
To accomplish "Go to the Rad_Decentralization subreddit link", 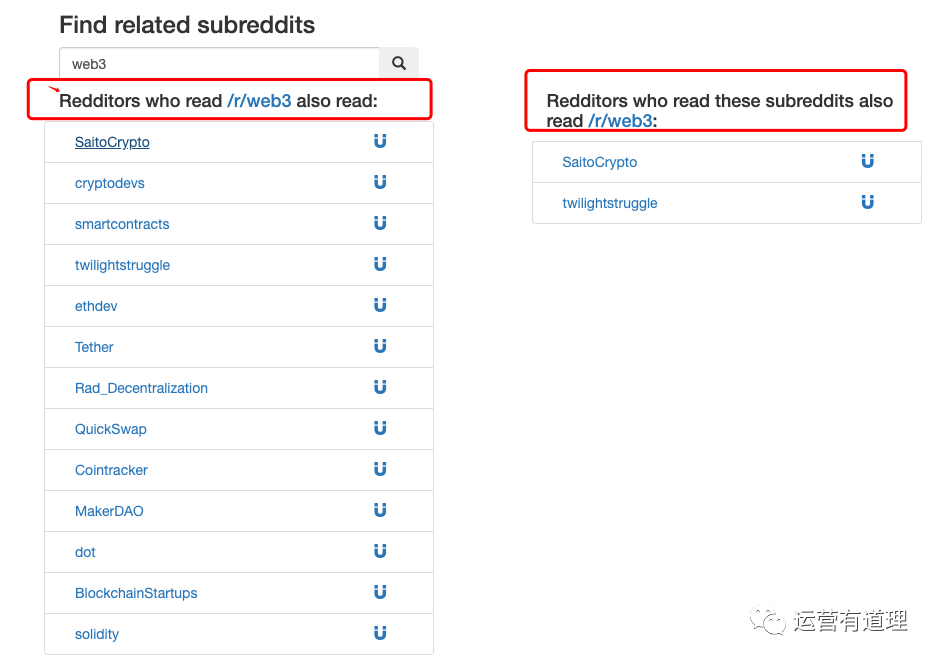I will click(141, 388).
